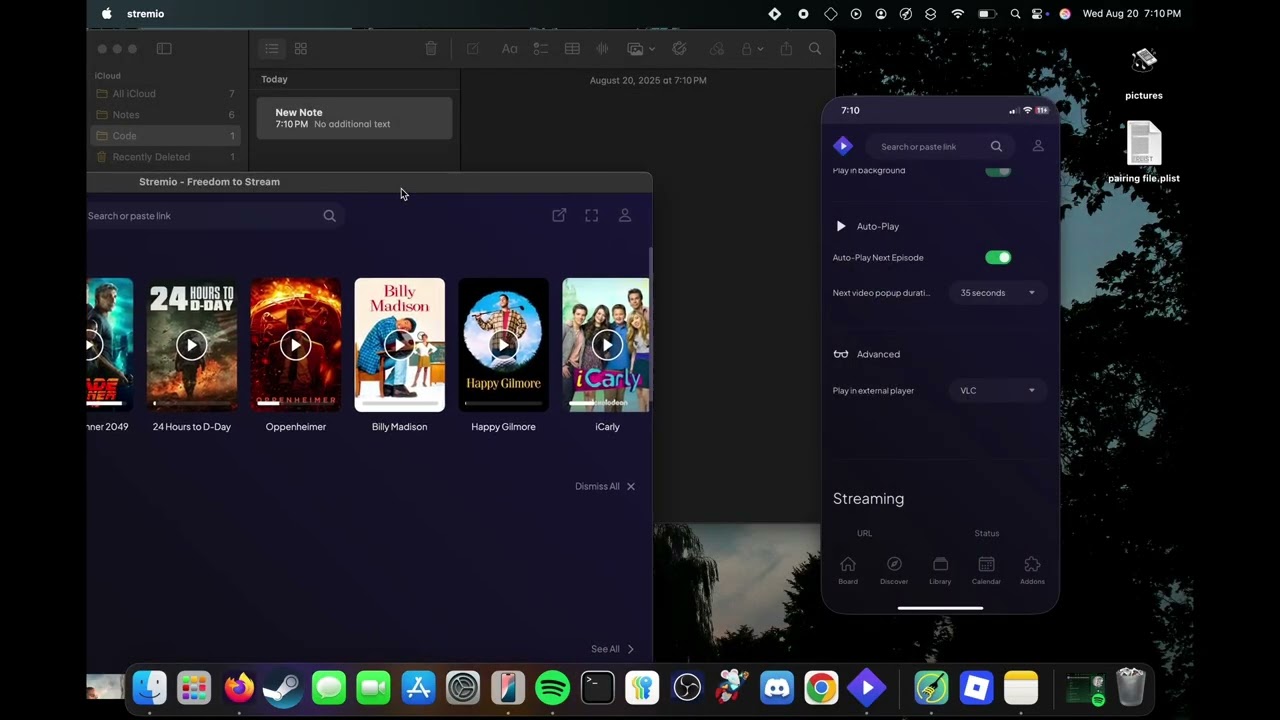This screenshot has height=720, width=1280.
Task: Open Stremio from the Dock
Action: (x=866, y=687)
